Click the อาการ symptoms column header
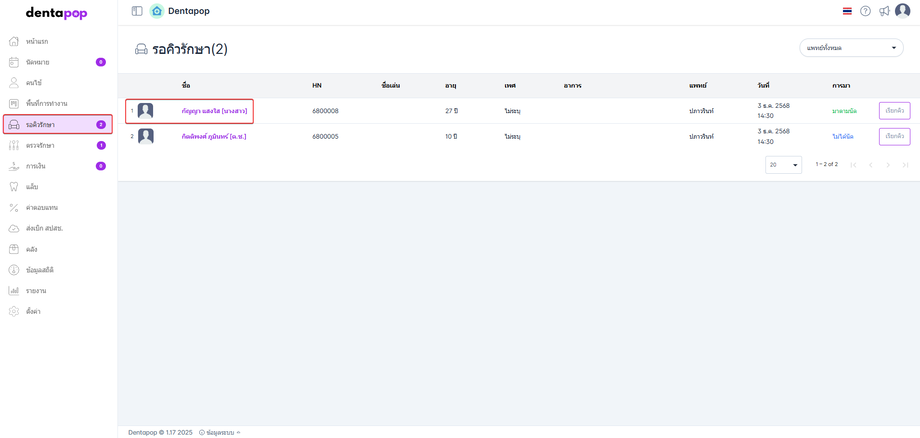Screen dimensions: 920x438 [572, 86]
